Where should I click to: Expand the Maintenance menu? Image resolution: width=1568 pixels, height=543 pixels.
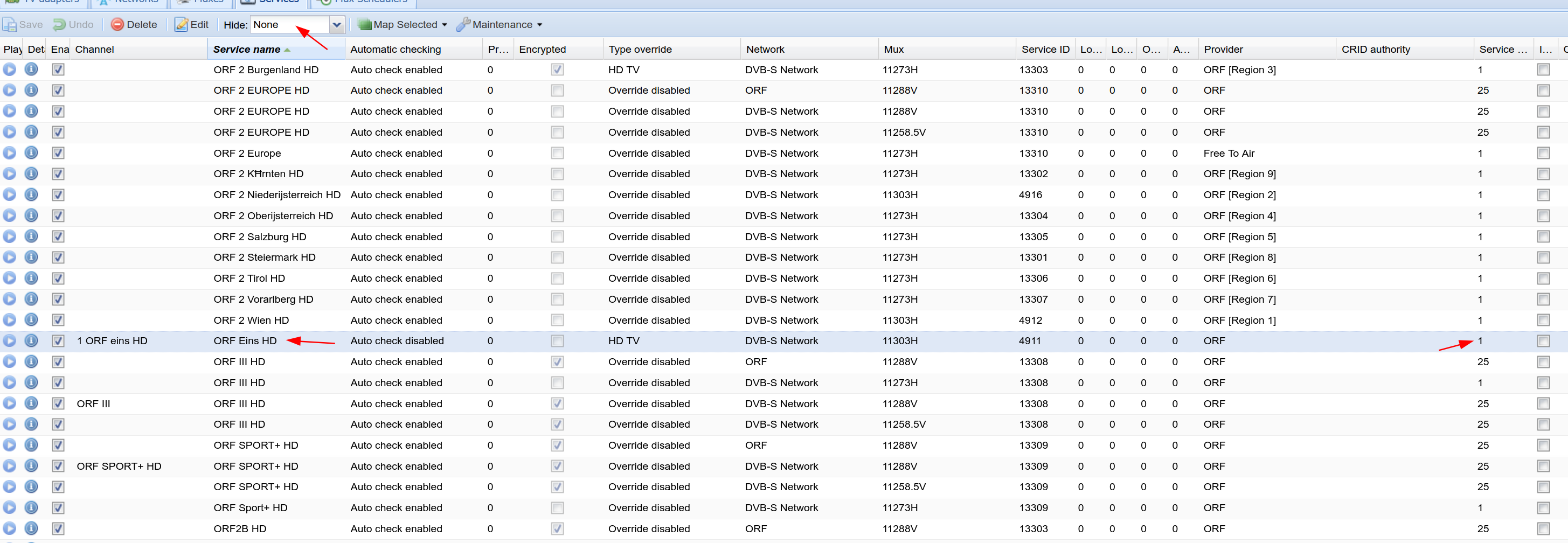tap(499, 25)
